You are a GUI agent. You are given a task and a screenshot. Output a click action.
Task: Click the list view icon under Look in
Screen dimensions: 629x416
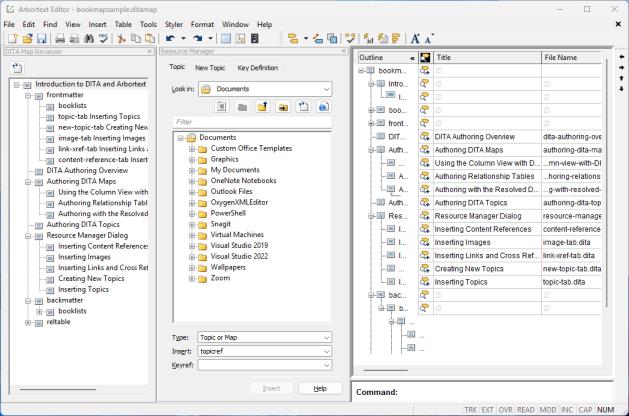(x=222, y=107)
